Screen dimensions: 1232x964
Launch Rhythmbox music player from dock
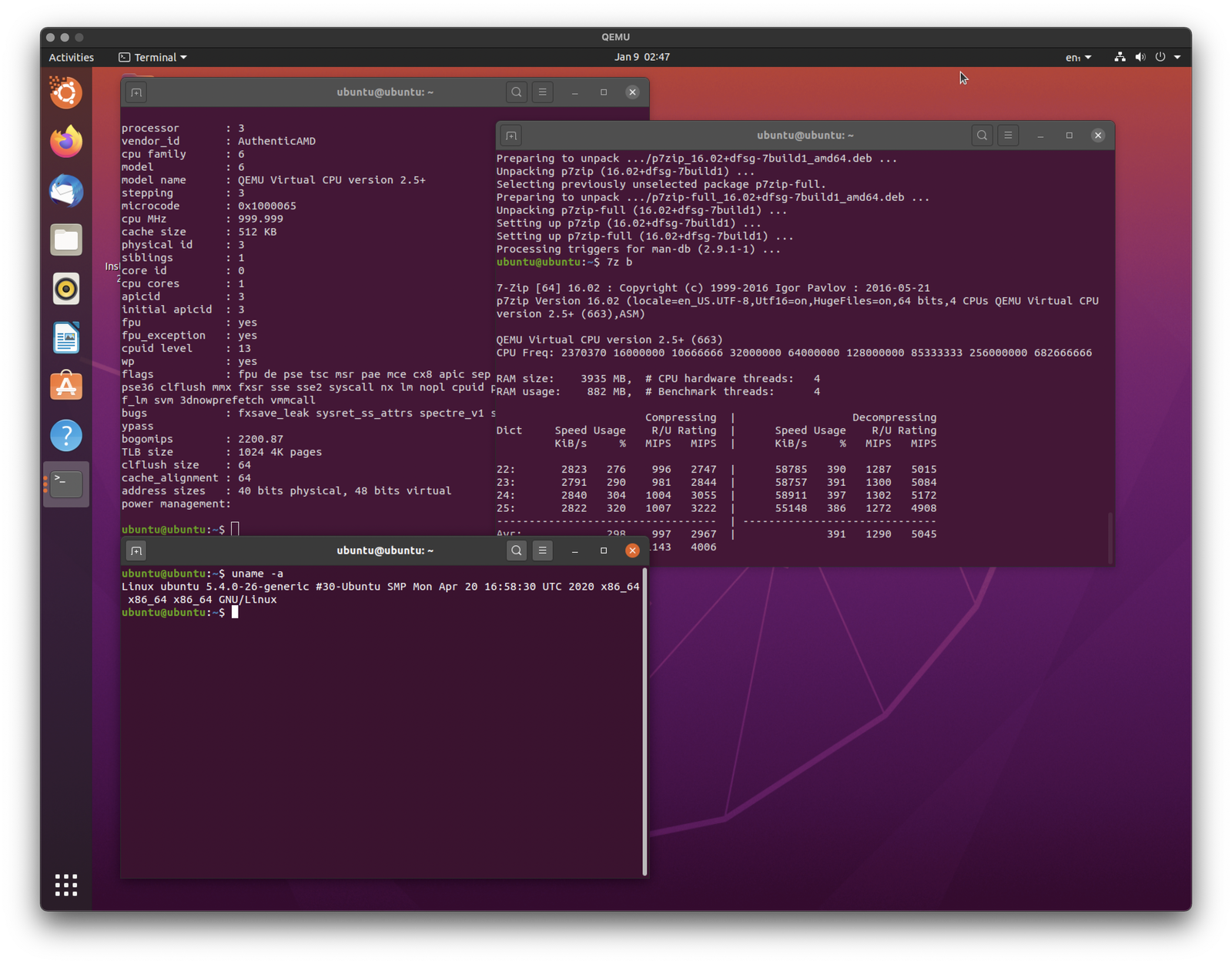point(66,289)
